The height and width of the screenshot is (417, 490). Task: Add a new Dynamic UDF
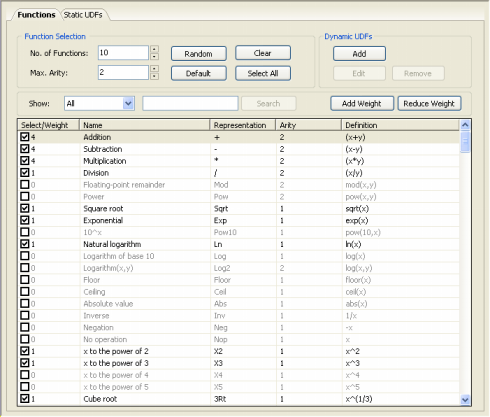[359, 53]
